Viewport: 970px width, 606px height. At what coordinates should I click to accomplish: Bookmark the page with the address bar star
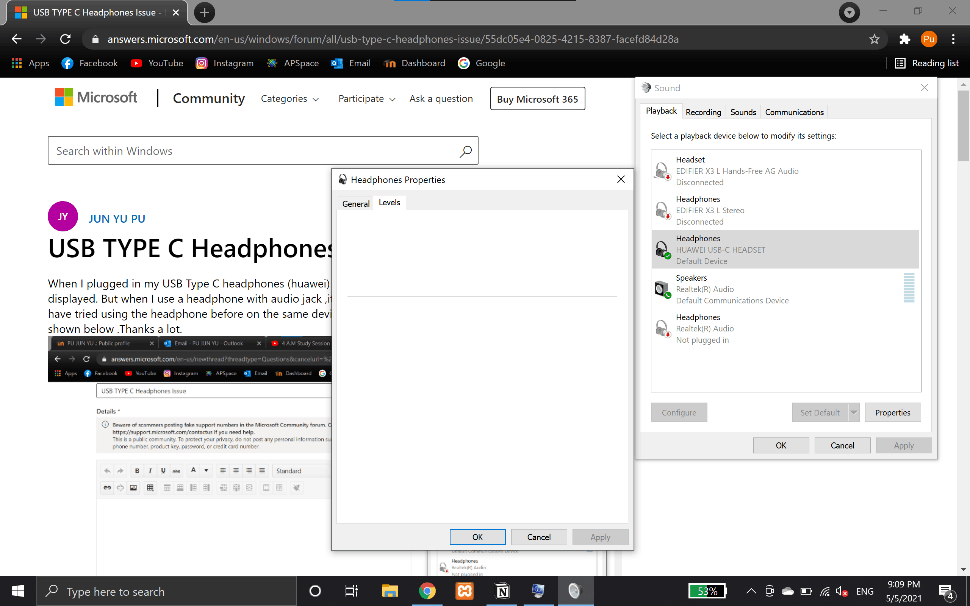(x=874, y=38)
